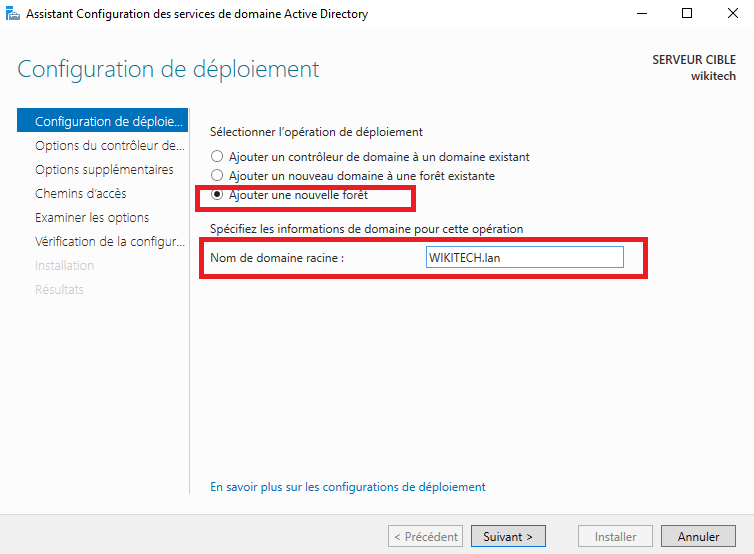Click the Active Directory wizard title bar icon
This screenshot has width=754, height=554.
point(12,14)
